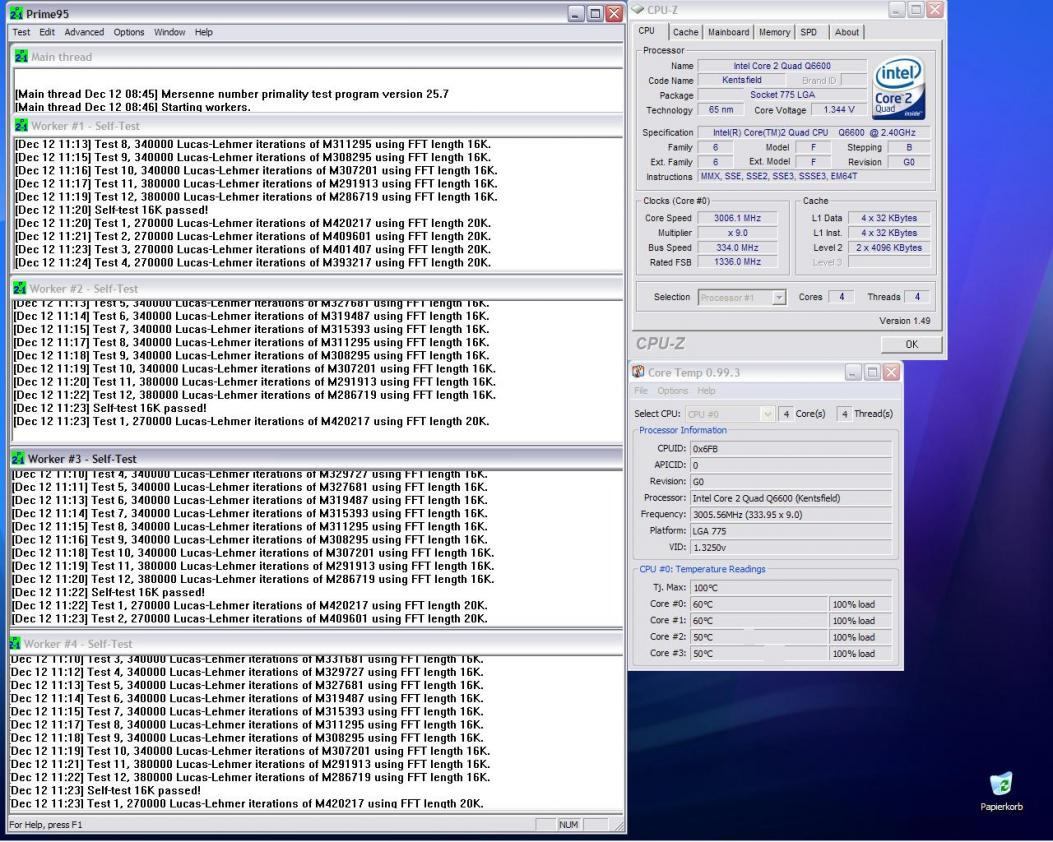This screenshot has width=1053, height=842.
Task: Click the Frequency field 3005.56MHz in Core Temp
Action: click(x=791, y=514)
